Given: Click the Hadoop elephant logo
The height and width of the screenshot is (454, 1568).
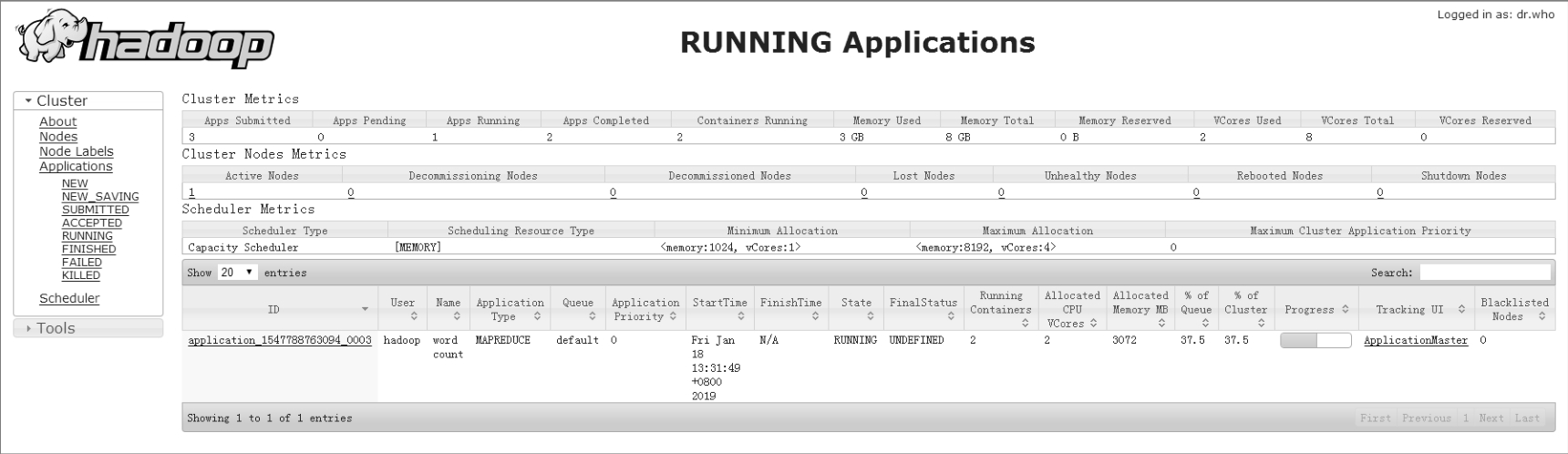Looking at the screenshot, I should pyautogui.click(x=146, y=41).
